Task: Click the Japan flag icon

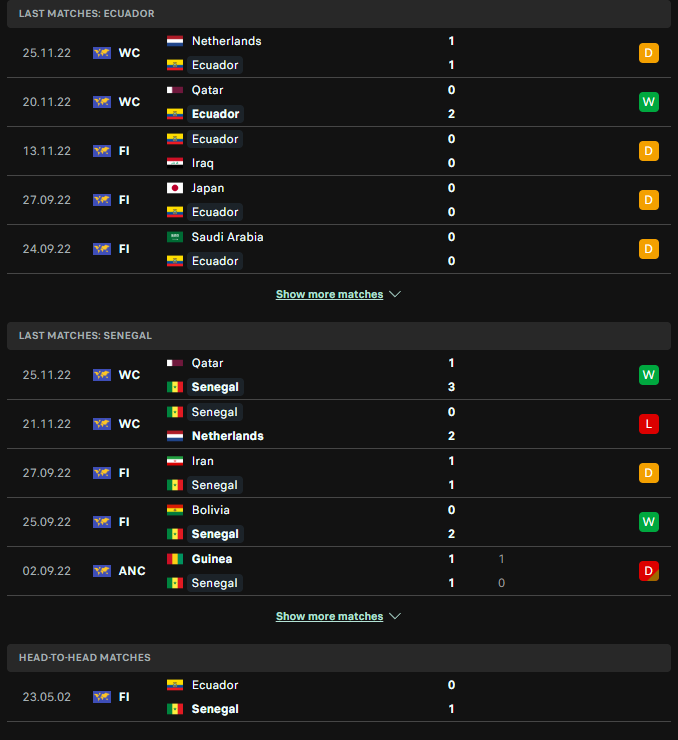Action: (175, 188)
